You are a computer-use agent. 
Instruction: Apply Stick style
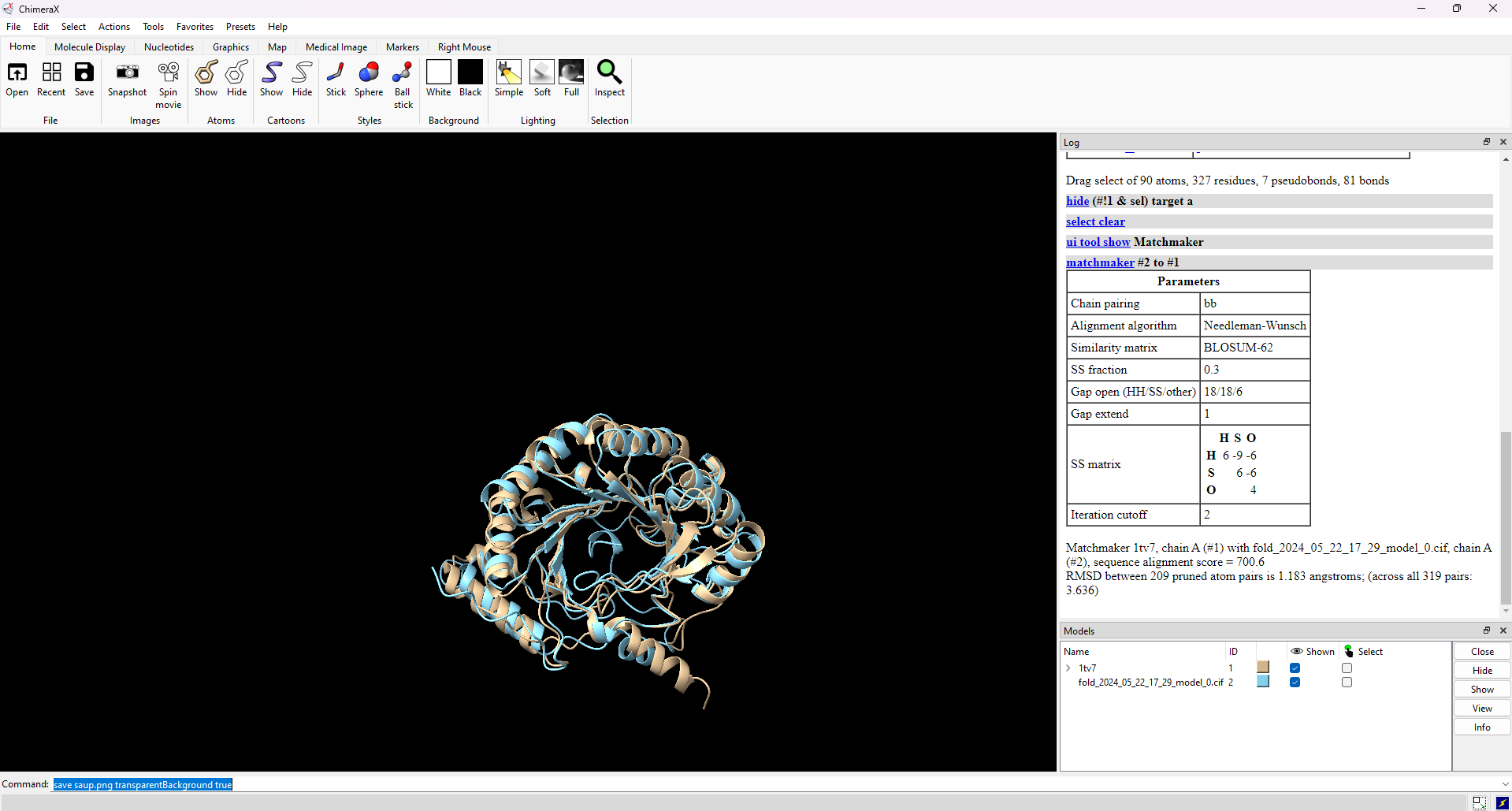(336, 73)
